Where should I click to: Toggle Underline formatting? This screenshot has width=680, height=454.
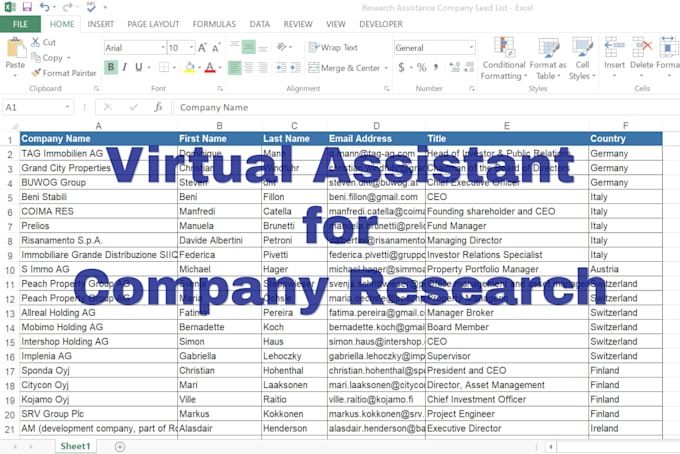click(x=139, y=67)
